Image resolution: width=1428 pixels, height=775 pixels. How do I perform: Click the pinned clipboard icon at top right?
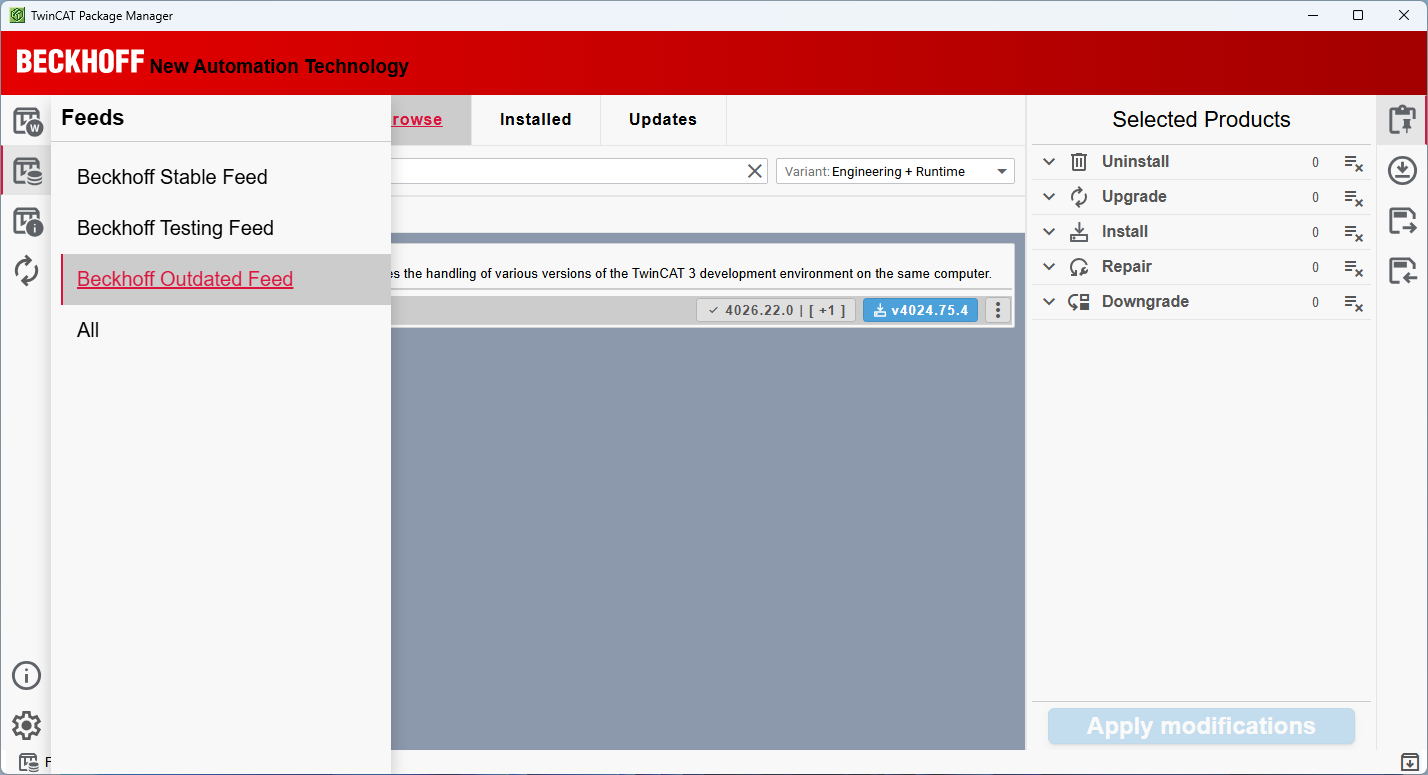(x=1402, y=120)
